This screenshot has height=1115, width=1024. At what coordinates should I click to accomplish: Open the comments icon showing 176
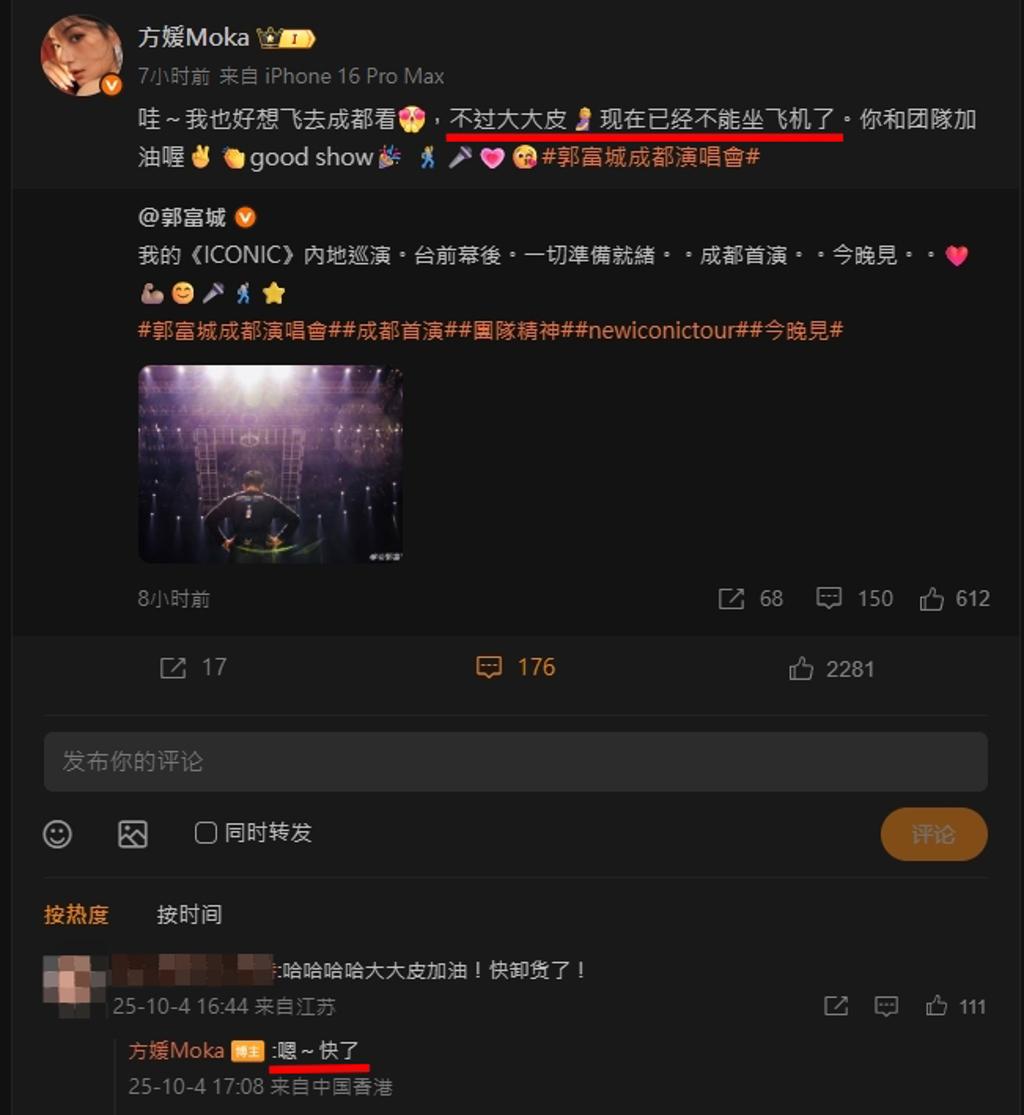489,667
